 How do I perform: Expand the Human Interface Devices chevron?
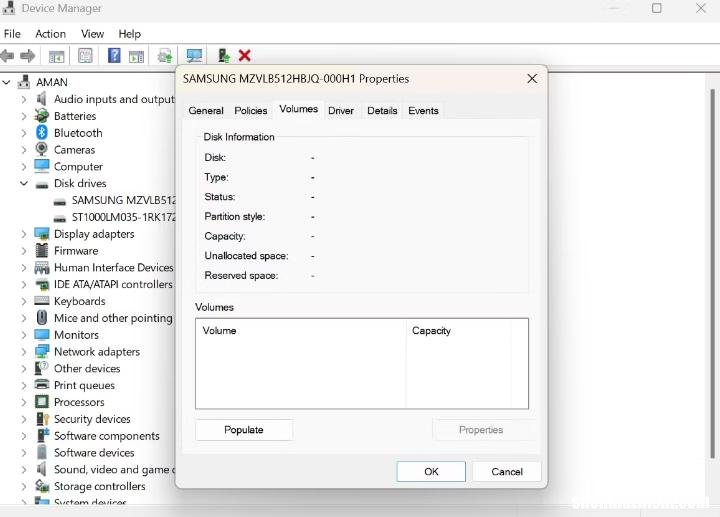tap(24, 268)
